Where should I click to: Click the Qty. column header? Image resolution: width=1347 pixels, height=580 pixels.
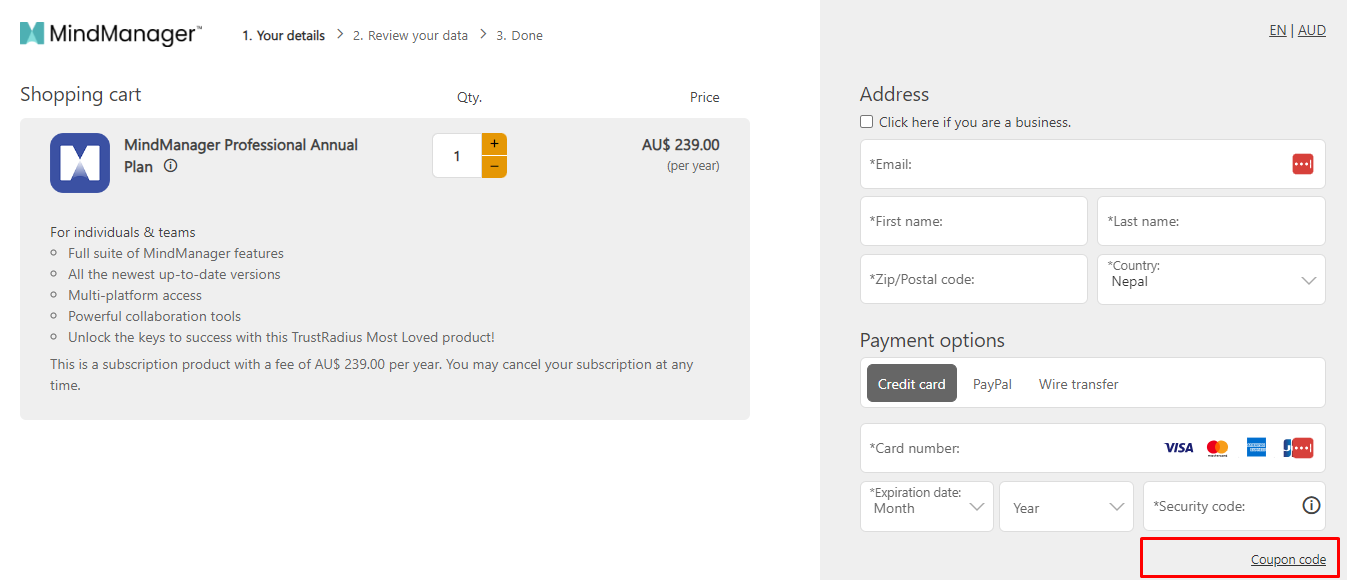(469, 97)
